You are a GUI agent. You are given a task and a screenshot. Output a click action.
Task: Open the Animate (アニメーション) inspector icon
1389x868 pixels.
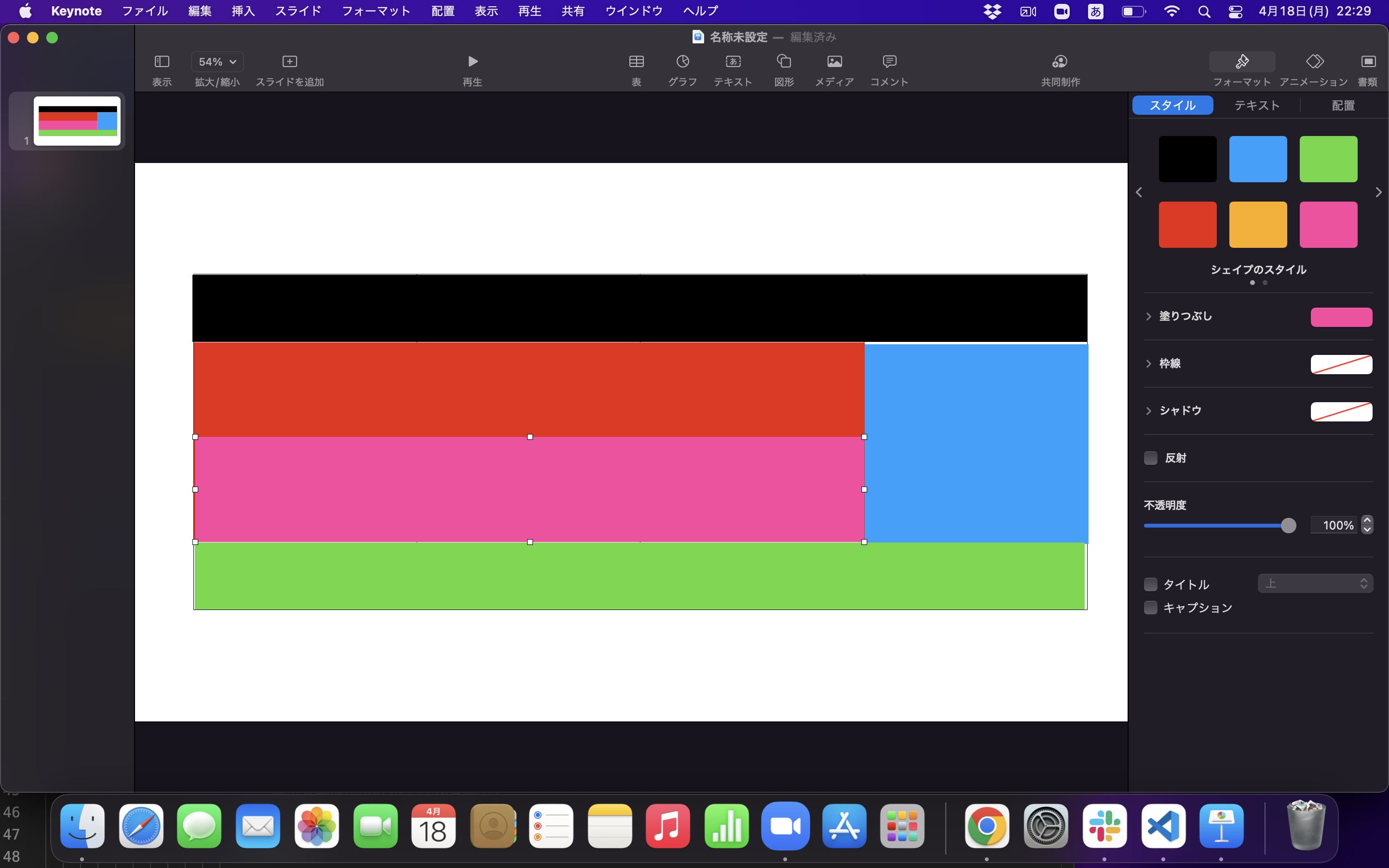[1314, 62]
